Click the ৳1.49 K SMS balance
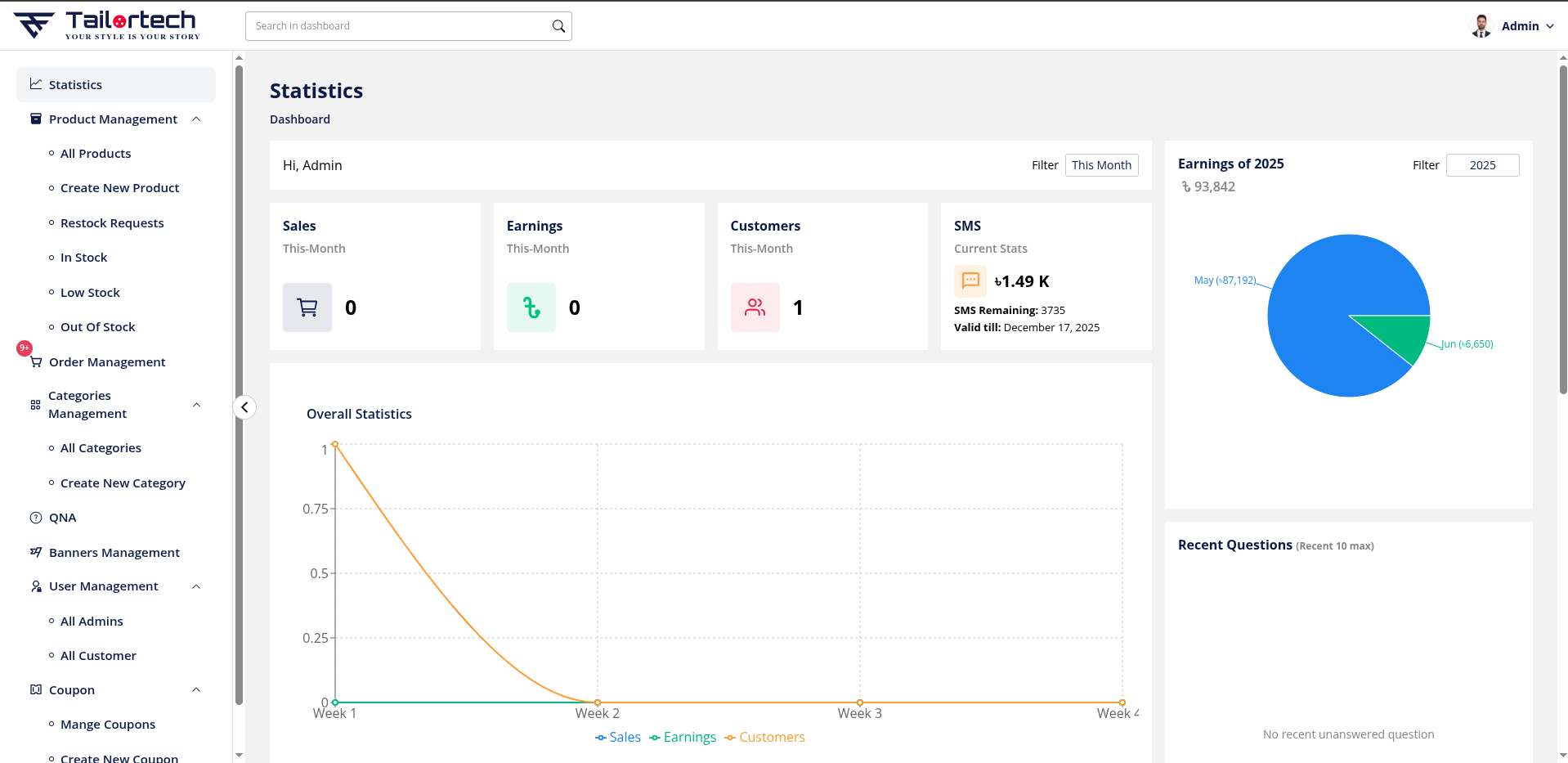The image size is (1568, 763). point(1022,281)
